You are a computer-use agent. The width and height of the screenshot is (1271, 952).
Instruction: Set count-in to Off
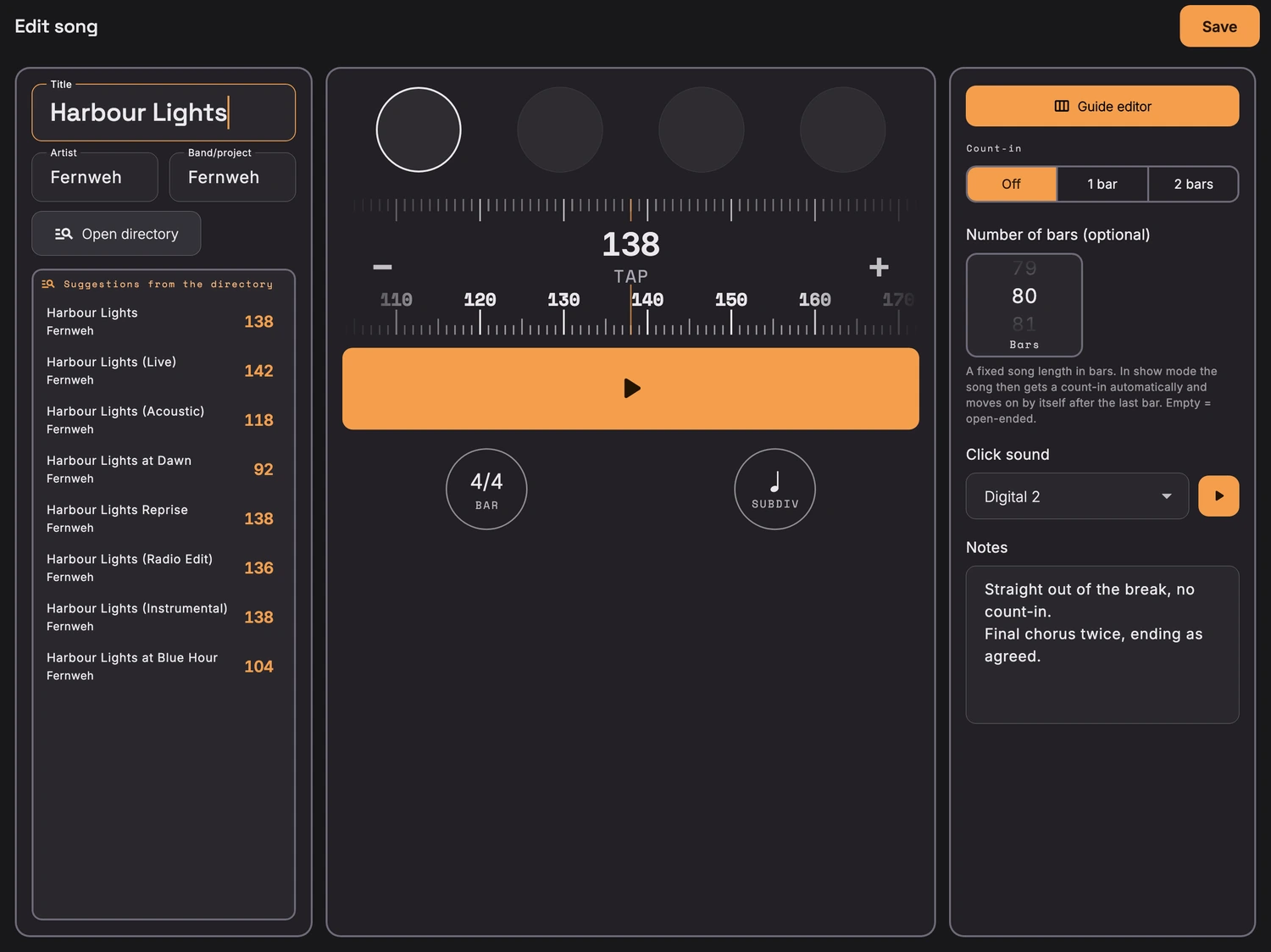coord(1012,184)
